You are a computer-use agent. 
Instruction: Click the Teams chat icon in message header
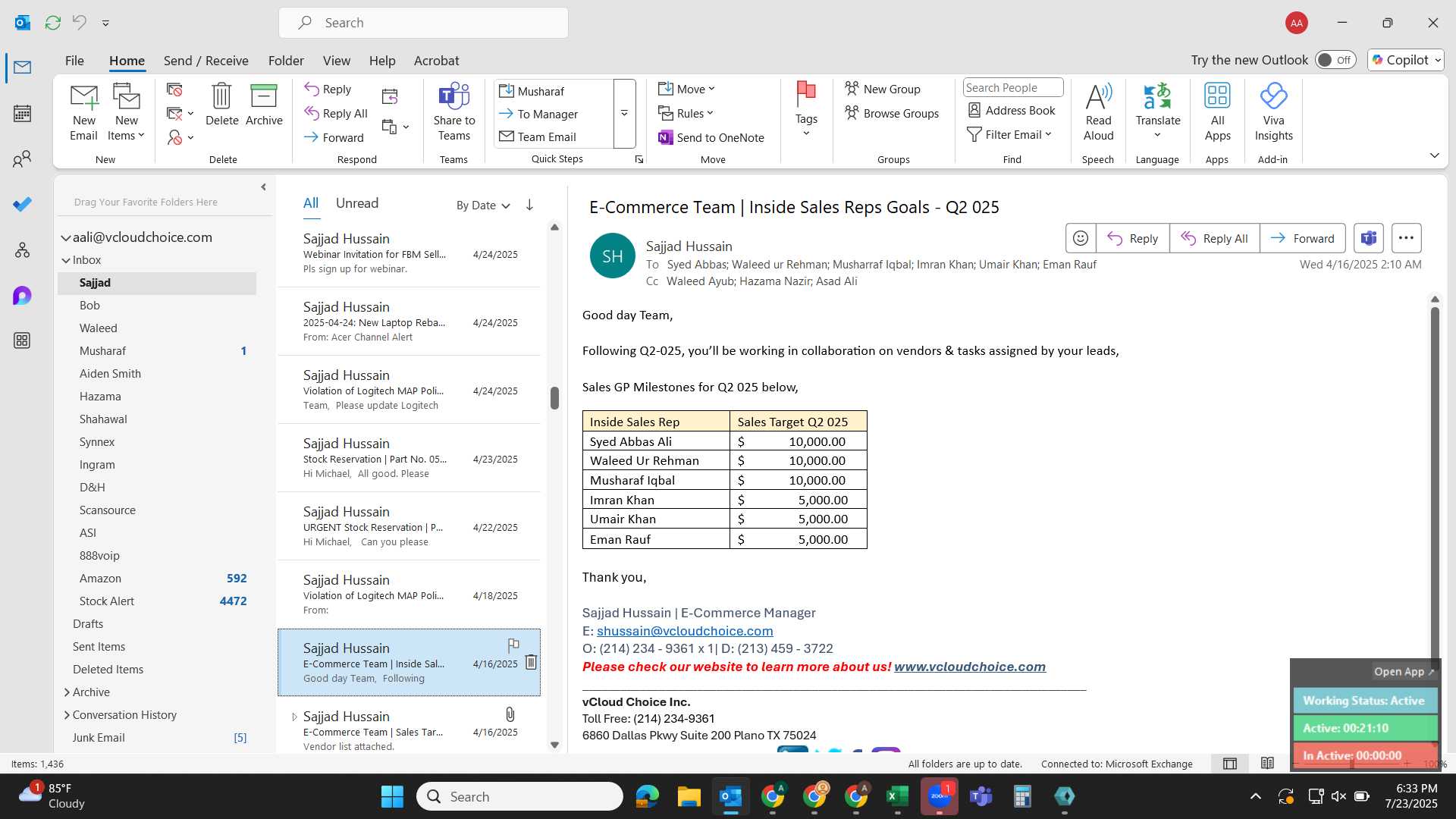point(1369,238)
